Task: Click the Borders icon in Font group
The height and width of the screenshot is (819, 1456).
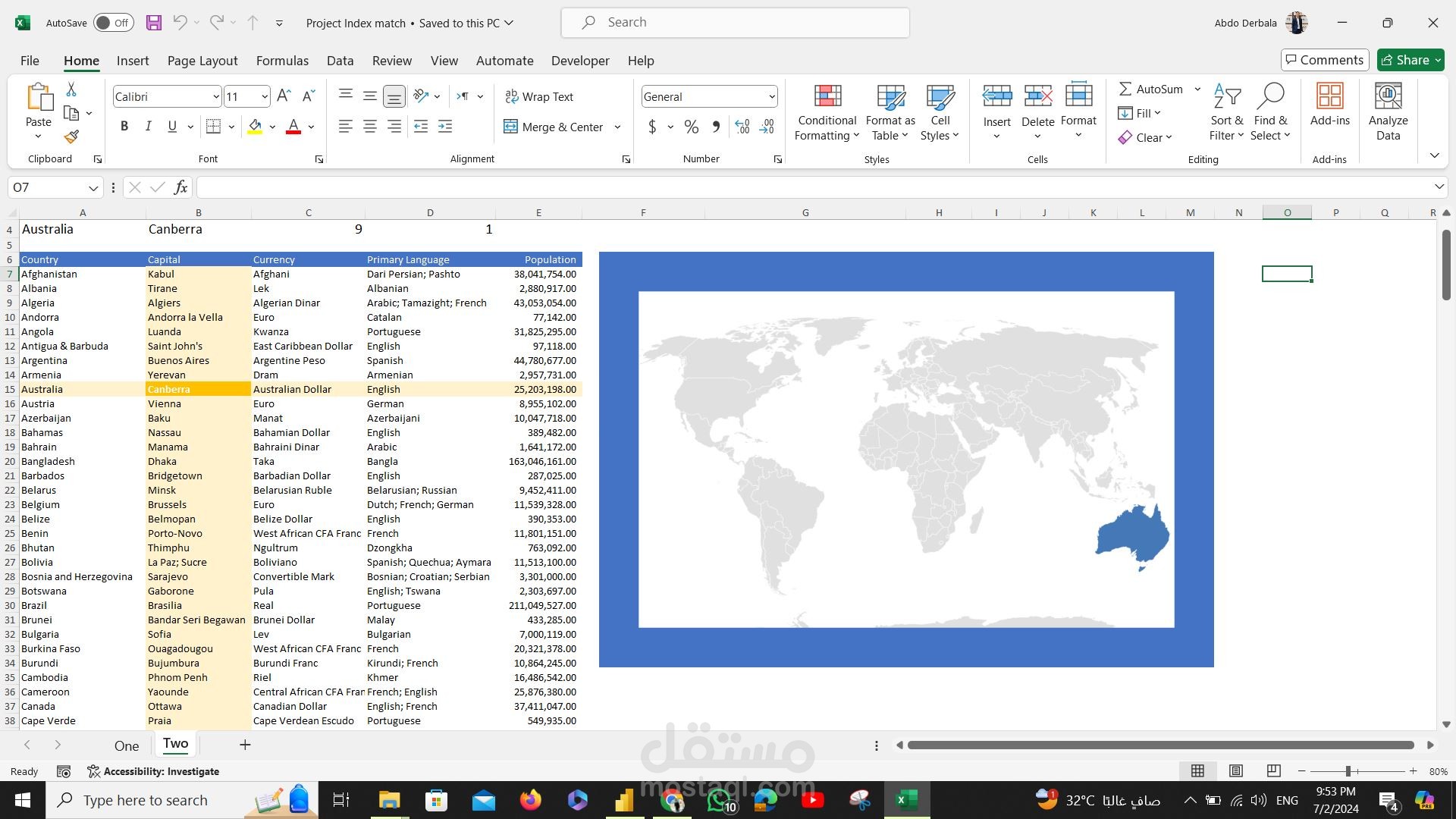Action: (x=214, y=127)
